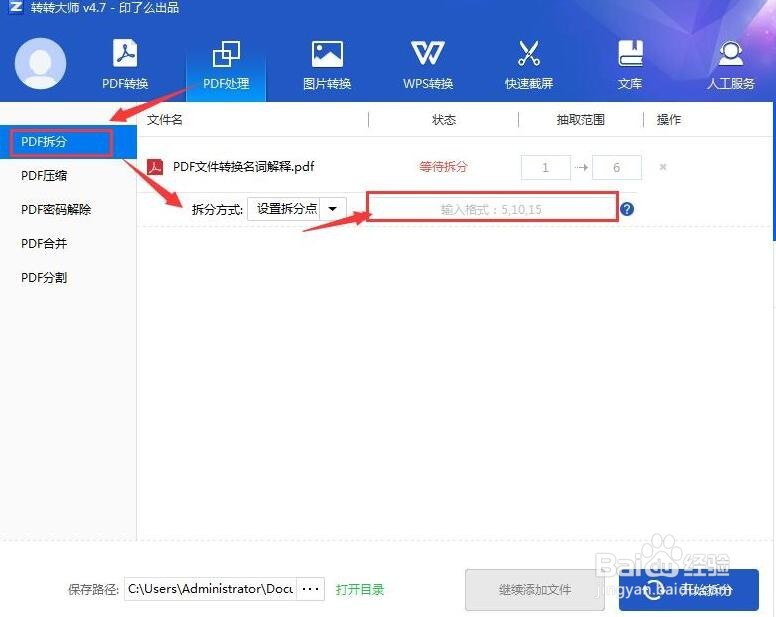Viewport: 776px width, 617px height.
Task: Select file PDF文件转换名词解释.pdf
Action: [x=243, y=167]
